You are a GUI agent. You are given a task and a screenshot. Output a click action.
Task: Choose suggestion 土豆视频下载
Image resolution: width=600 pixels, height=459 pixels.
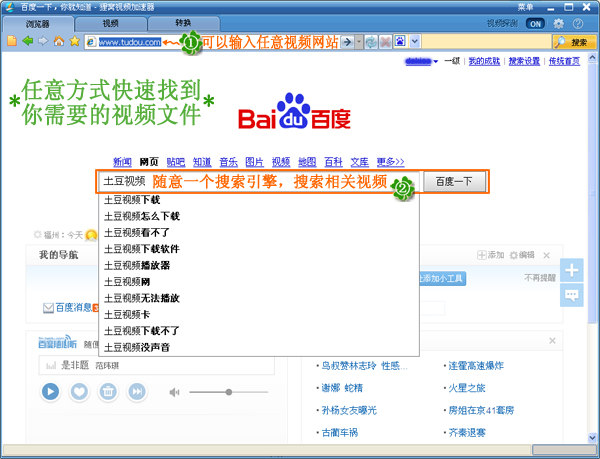pos(259,200)
